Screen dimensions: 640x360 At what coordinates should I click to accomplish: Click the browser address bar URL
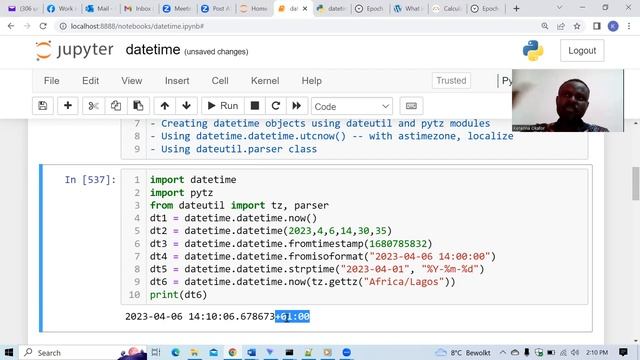pyautogui.click(x=137, y=26)
